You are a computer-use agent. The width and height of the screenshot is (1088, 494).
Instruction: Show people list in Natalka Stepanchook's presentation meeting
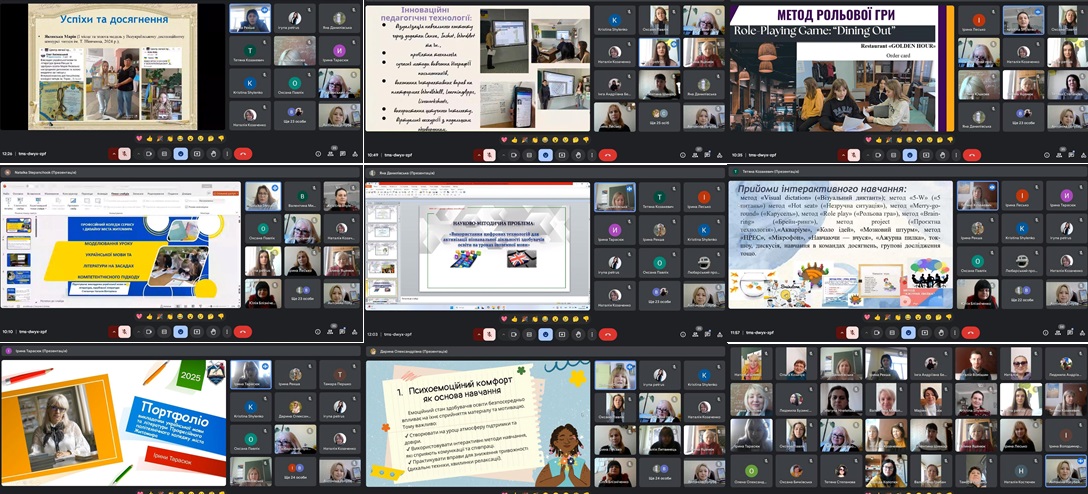[330, 331]
